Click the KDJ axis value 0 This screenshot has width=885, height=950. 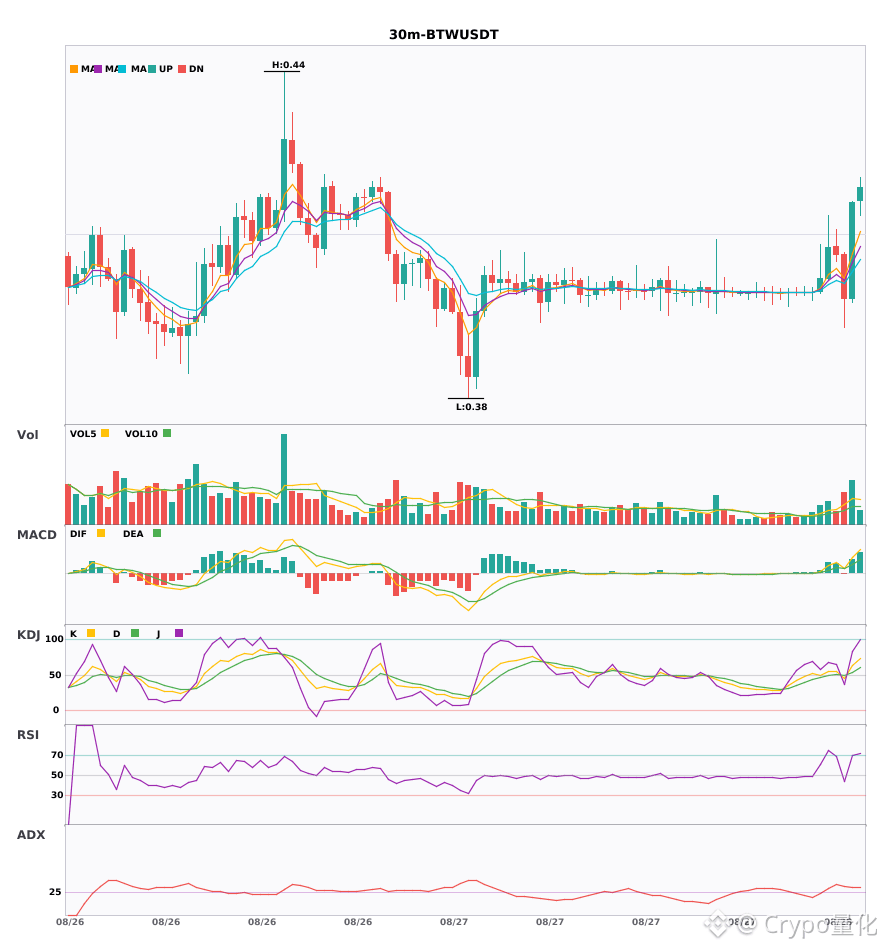[56, 710]
